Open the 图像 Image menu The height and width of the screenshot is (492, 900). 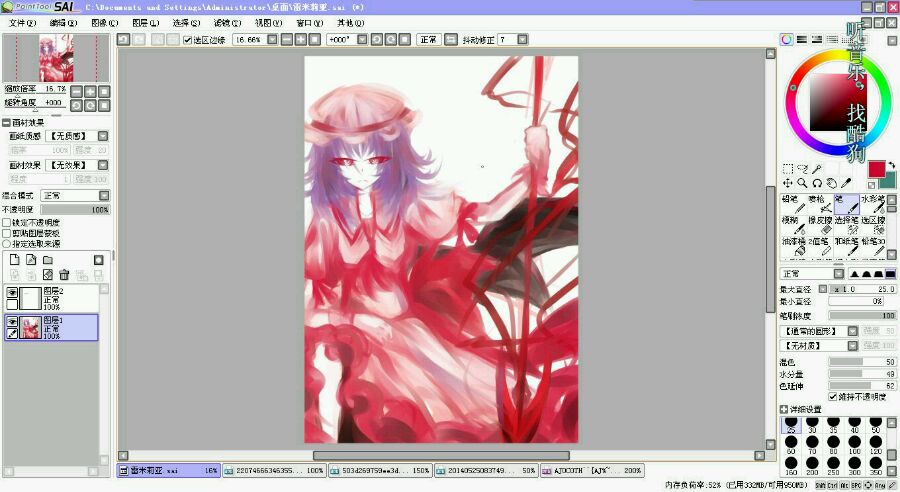104,23
